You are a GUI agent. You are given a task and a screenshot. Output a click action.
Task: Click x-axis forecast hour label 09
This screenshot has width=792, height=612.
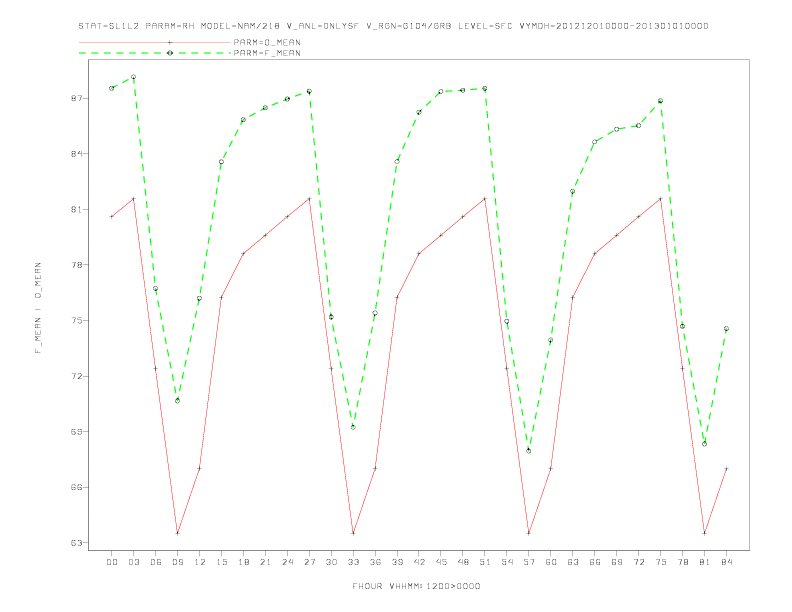click(x=177, y=562)
